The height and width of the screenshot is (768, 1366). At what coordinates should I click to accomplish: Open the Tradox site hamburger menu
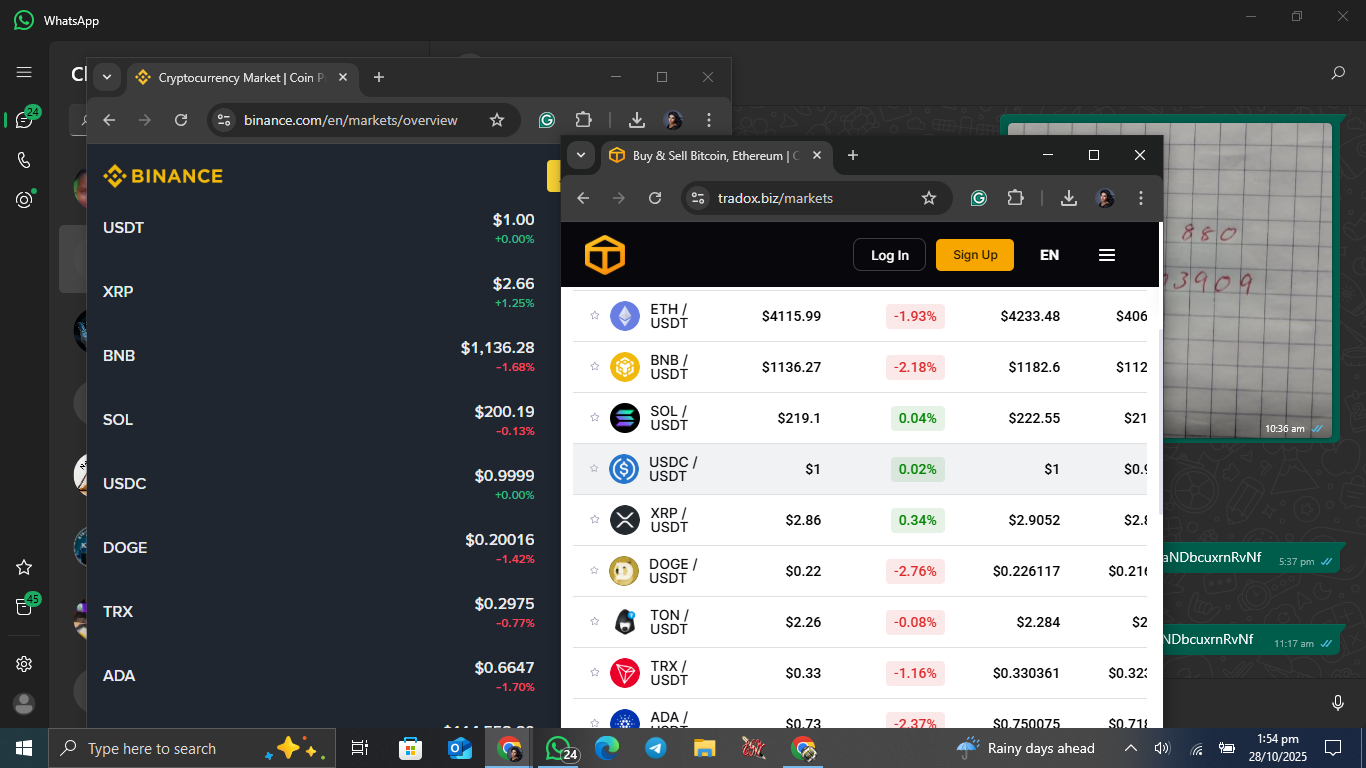1107,255
